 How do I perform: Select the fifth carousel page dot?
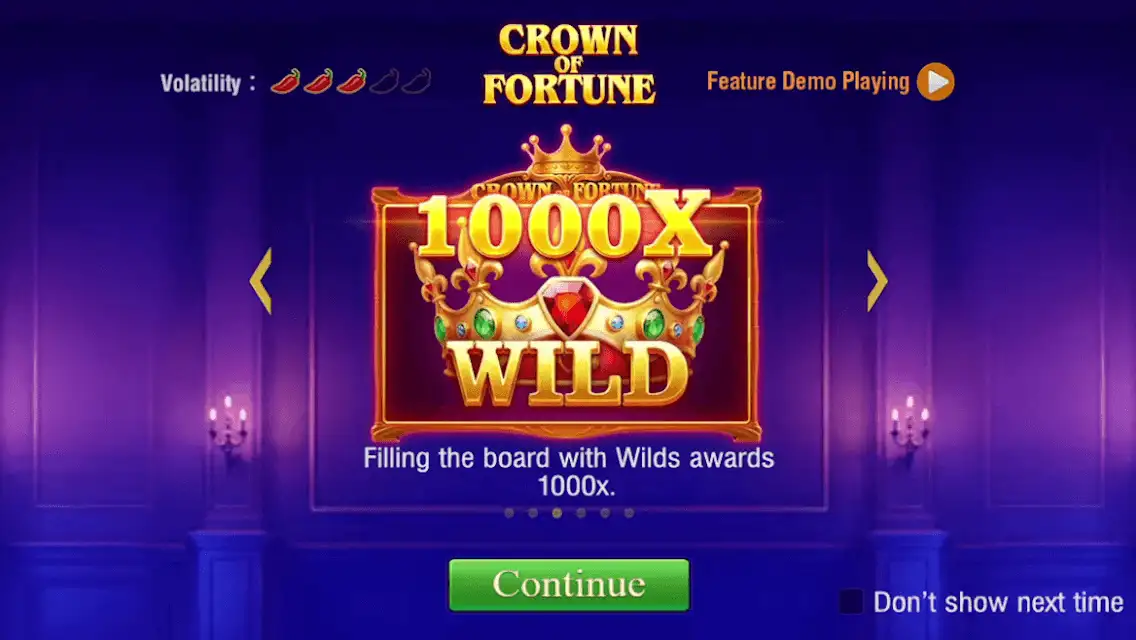click(605, 513)
